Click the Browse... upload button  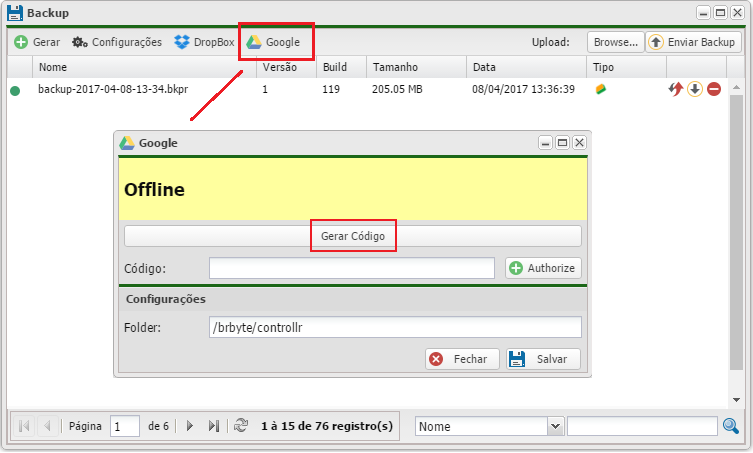point(614,42)
